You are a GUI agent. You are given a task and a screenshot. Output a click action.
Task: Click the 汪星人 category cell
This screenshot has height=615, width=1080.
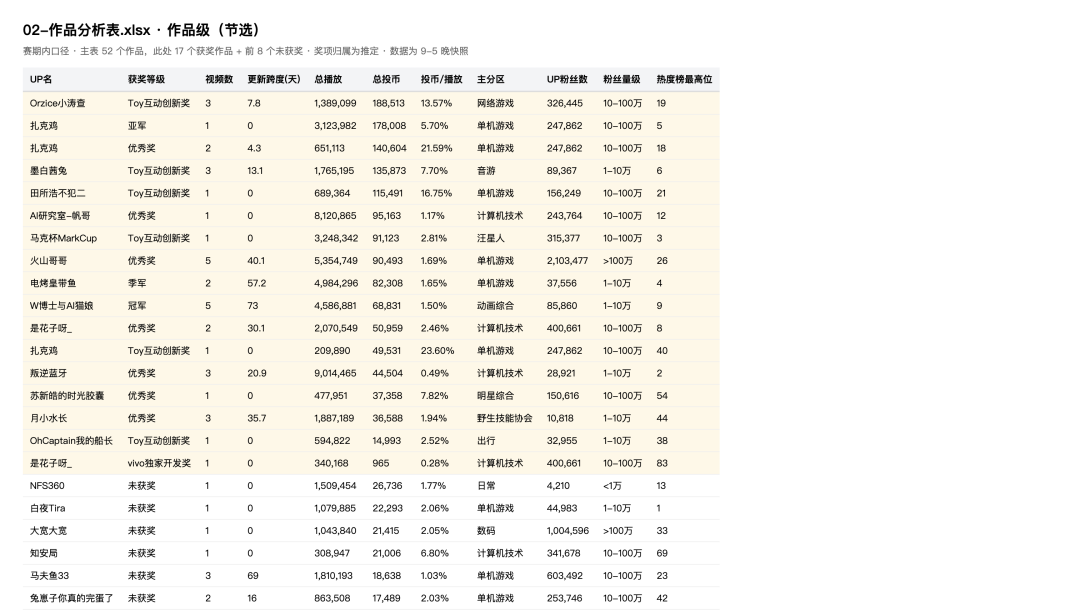click(490, 238)
